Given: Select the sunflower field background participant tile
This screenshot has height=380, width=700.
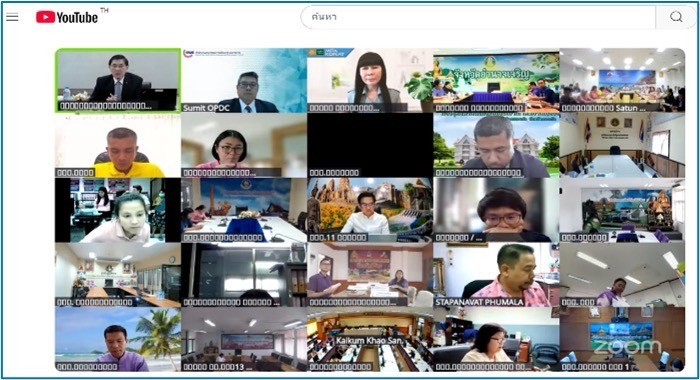Looking at the screenshot, I should (x=370, y=210).
